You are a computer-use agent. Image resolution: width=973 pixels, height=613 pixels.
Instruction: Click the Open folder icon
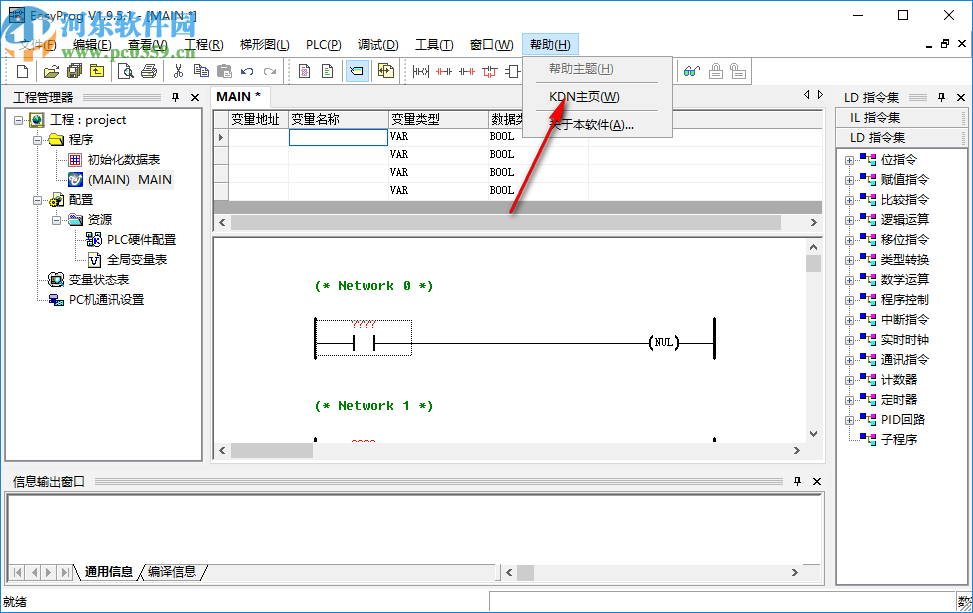[x=51, y=71]
